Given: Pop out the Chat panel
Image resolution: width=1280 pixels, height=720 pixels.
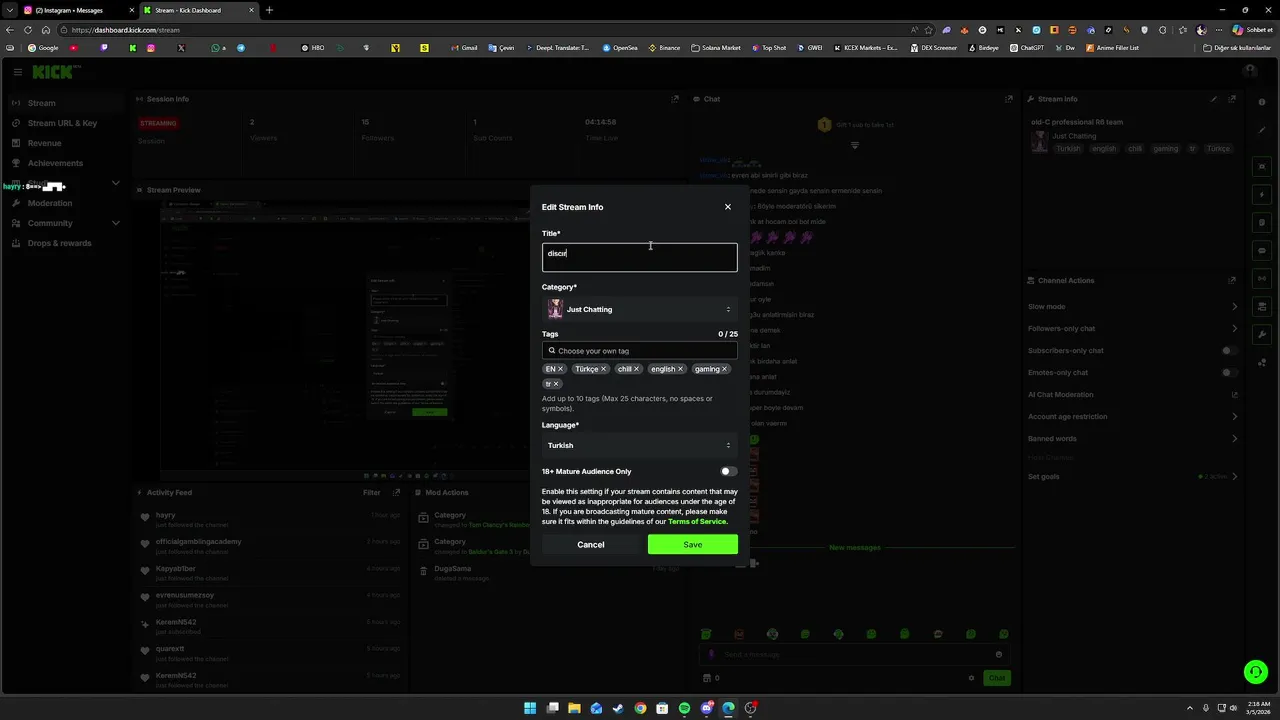Looking at the screenshot, I should pyautogui.click(x=1008, y=99).
